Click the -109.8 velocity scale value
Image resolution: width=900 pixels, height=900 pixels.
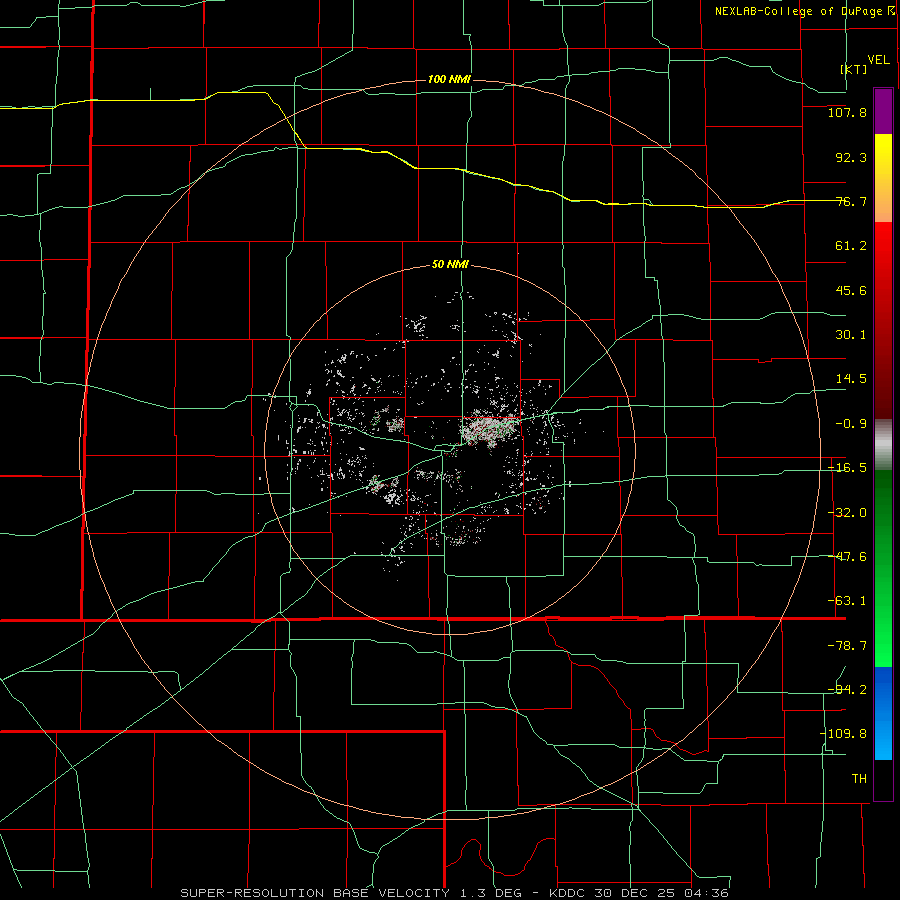pos(844,734)
